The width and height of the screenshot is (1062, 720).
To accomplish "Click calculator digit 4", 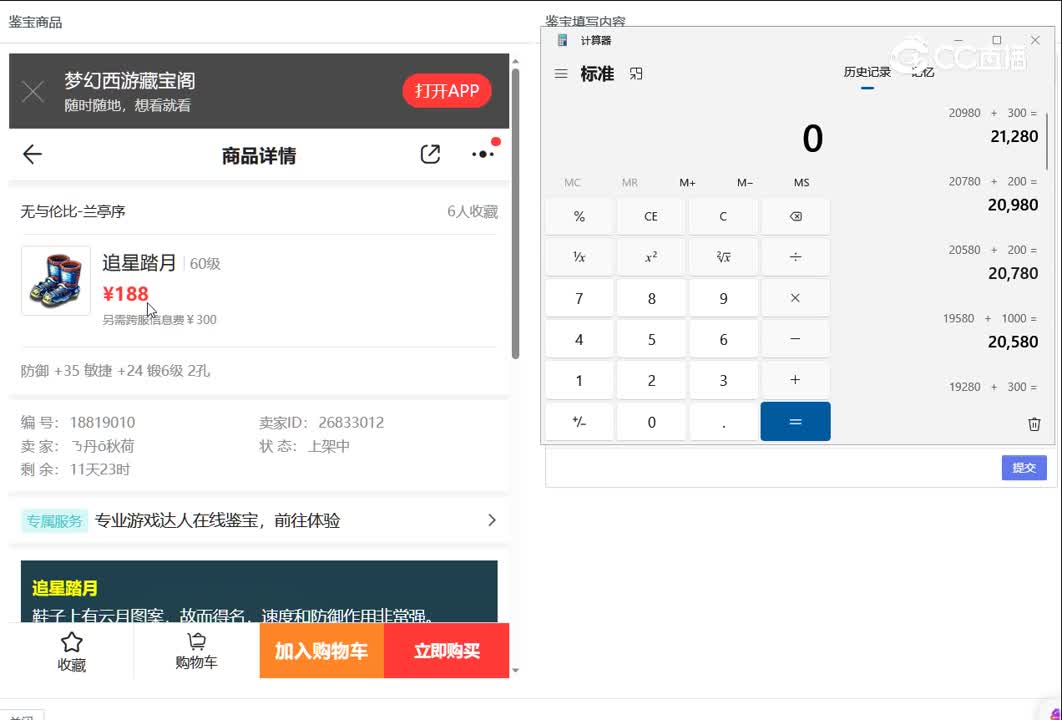I will [579, 339].
